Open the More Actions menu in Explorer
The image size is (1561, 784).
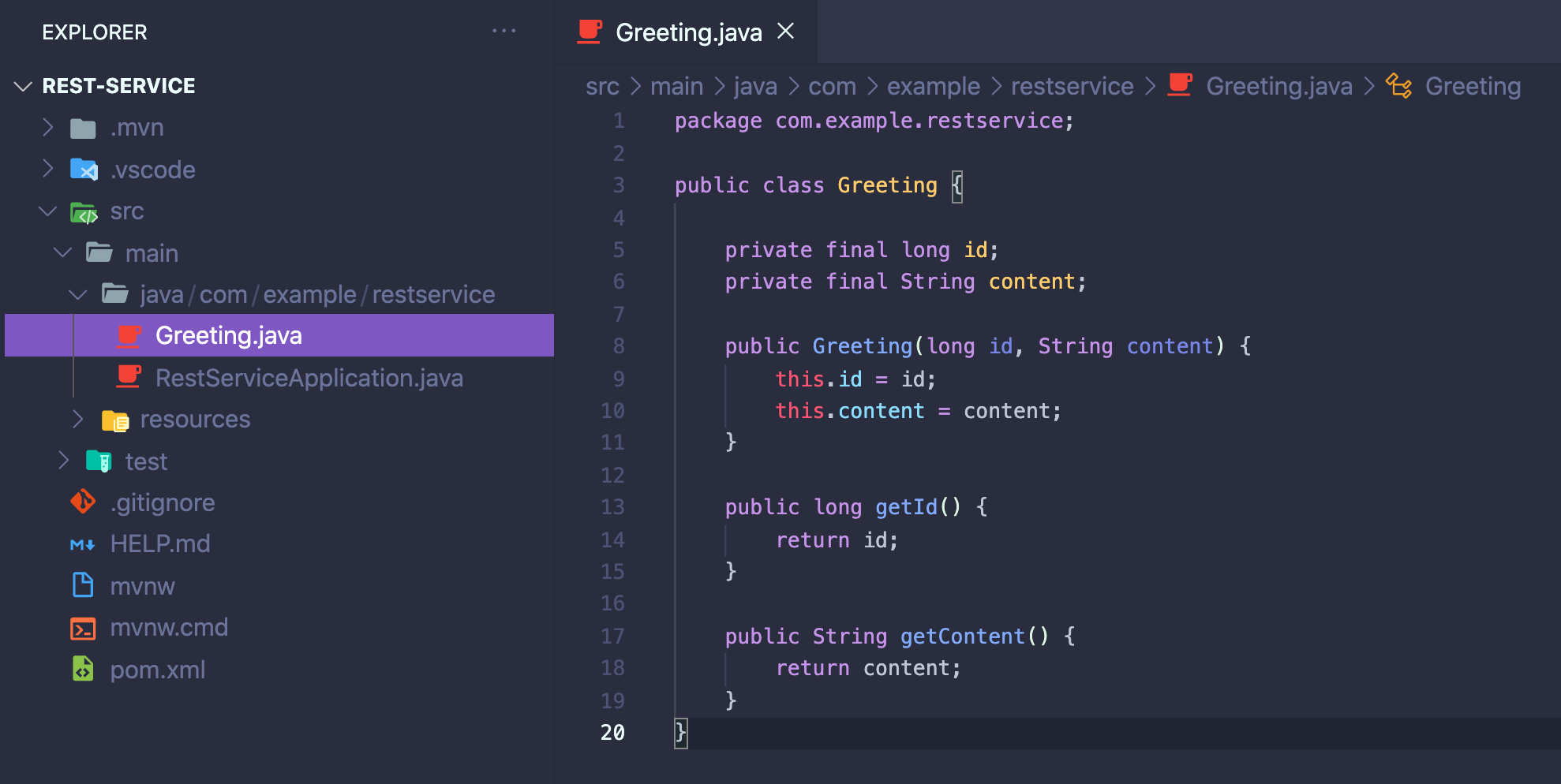point(504,31)
